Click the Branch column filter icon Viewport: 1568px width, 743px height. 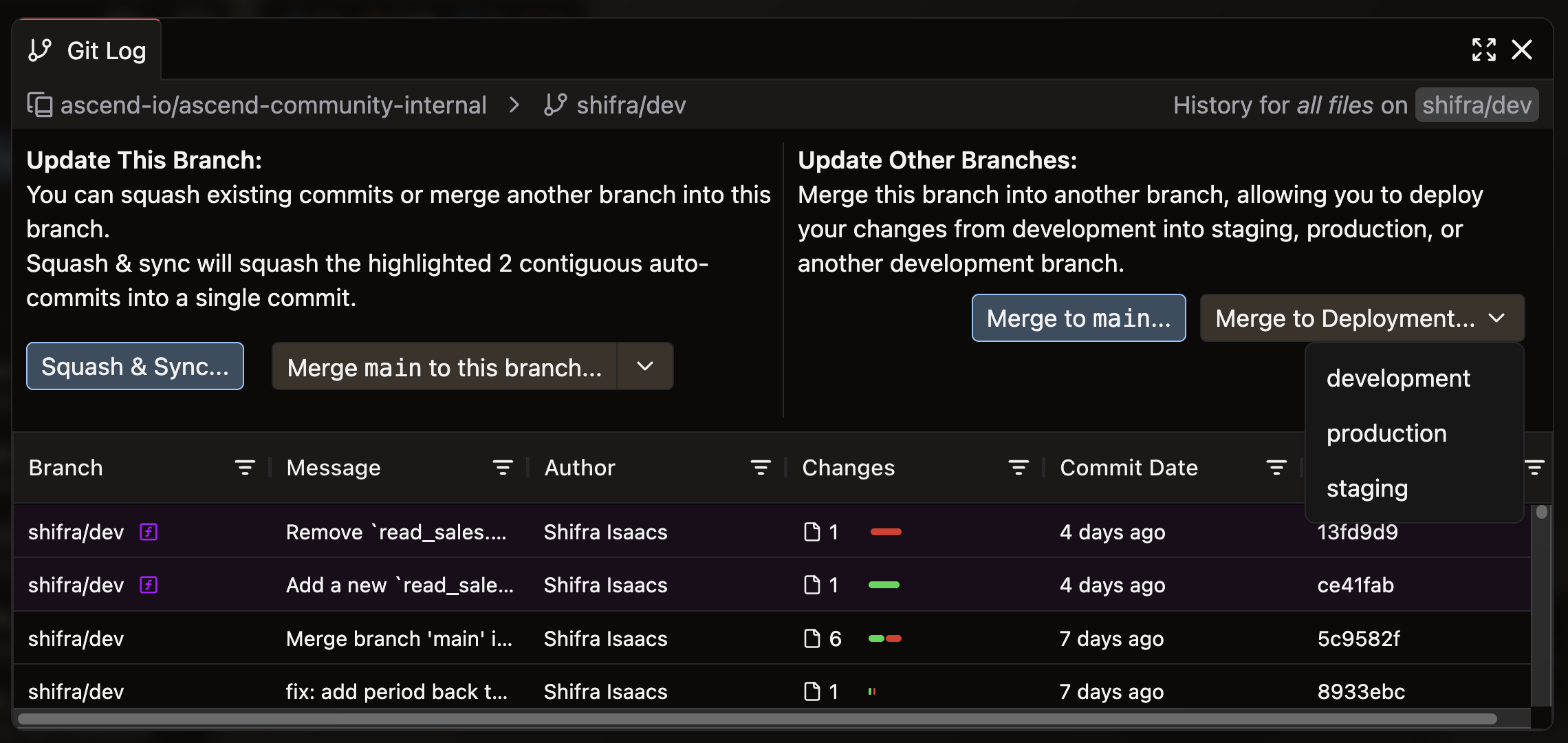[244, 468]
